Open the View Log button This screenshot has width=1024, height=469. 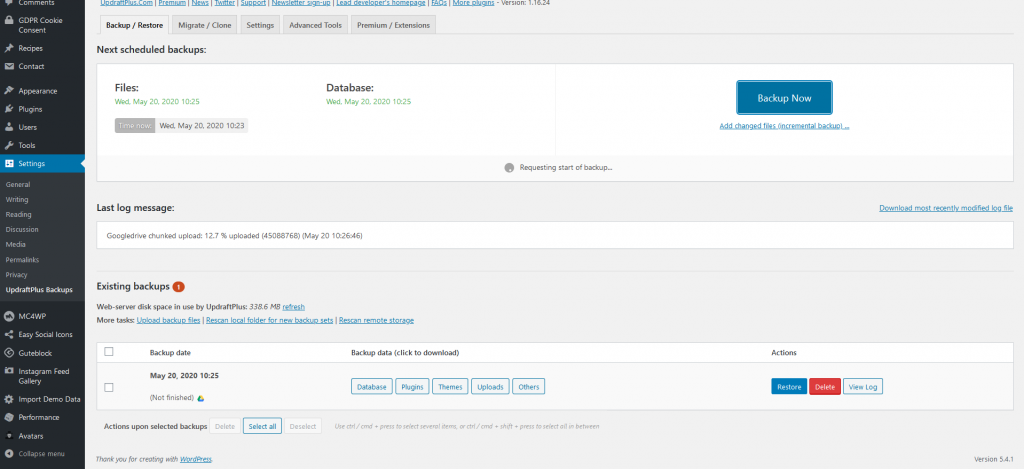pos(863,387)
